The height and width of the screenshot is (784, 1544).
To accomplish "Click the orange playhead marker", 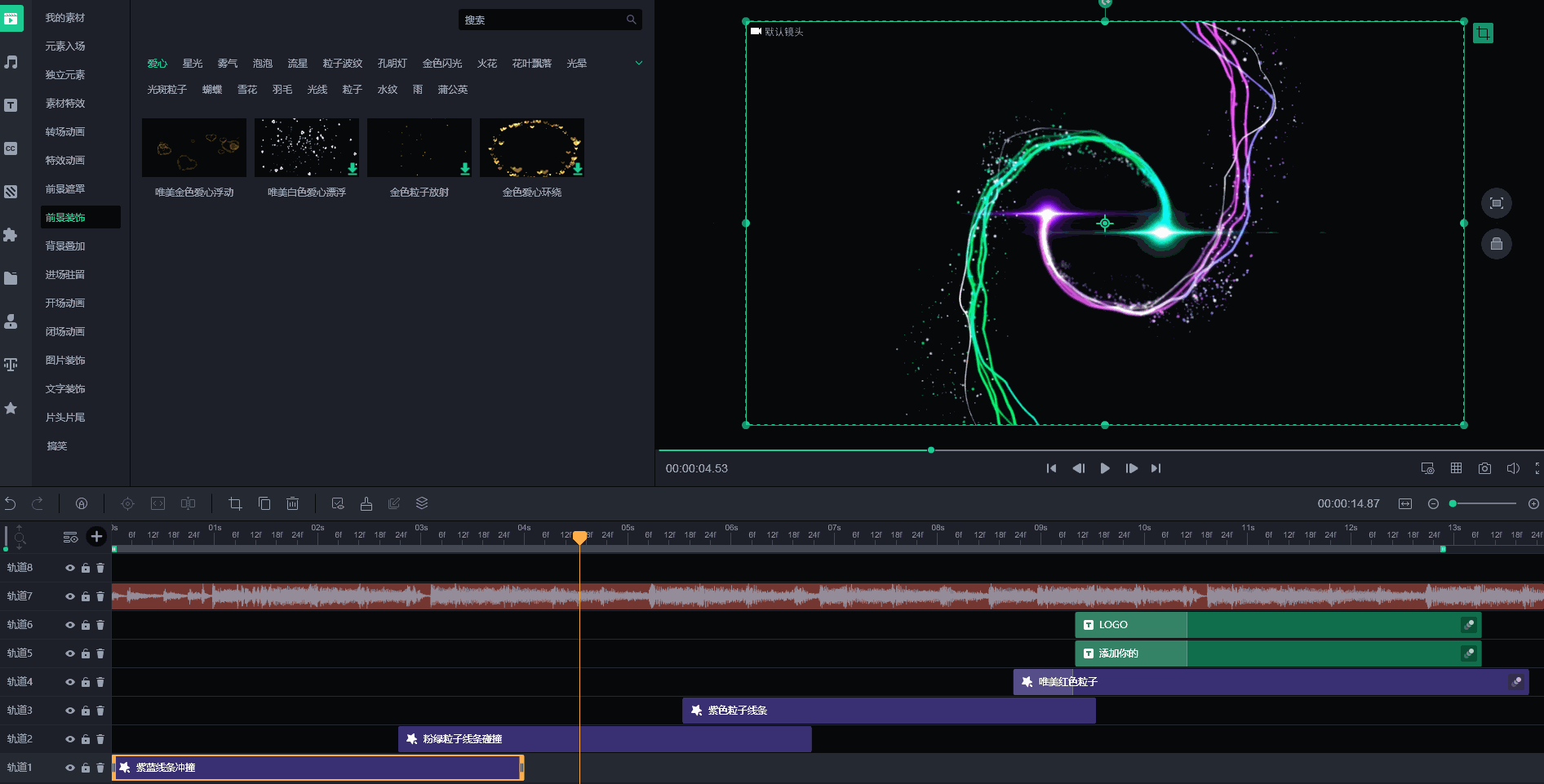I will [579, 538].
